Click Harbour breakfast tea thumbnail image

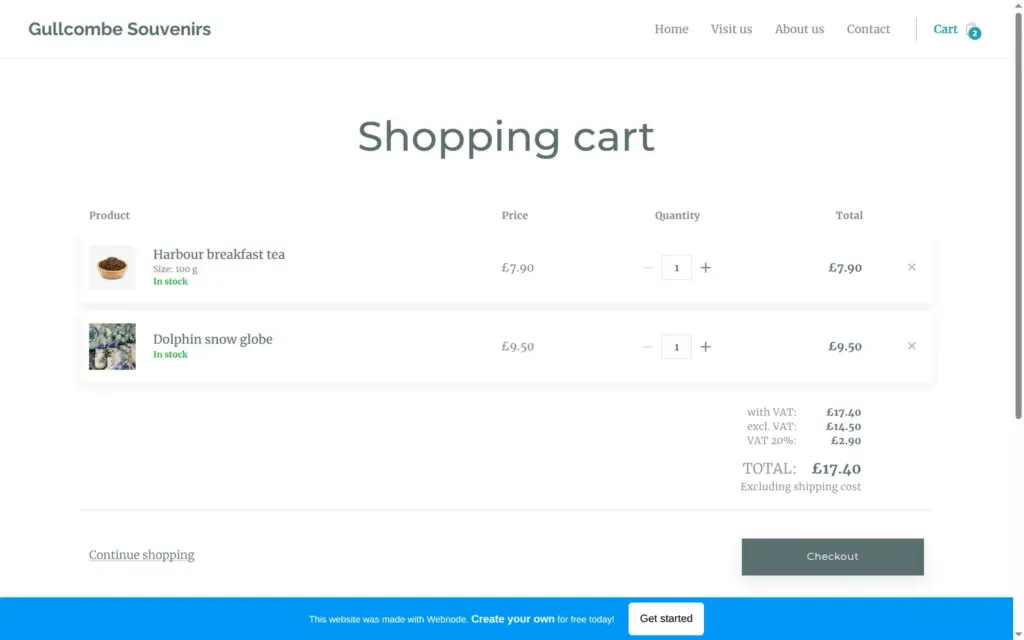point(112,268)
